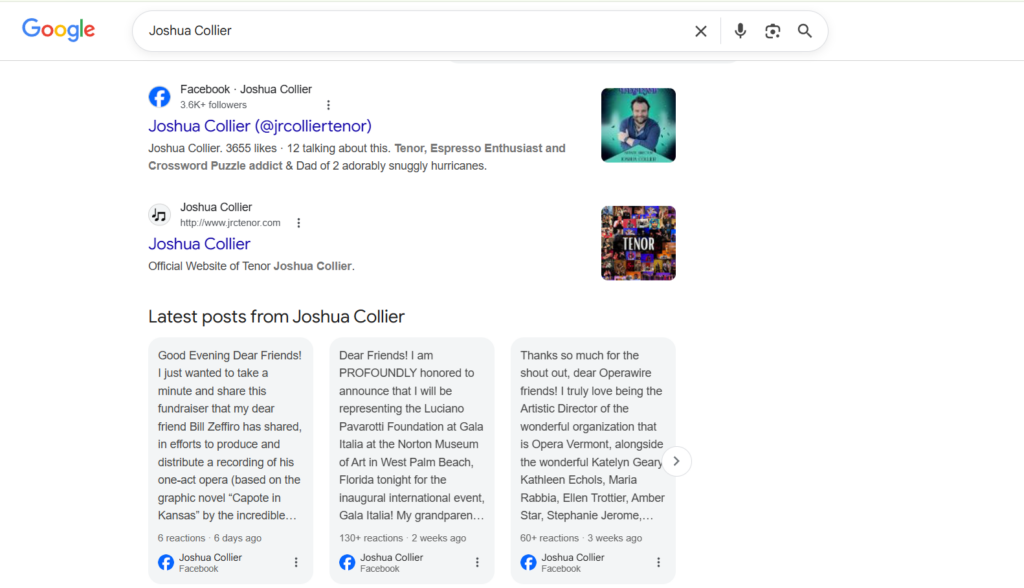Click 'Facebook · Joshua Collier' source label
The height and width of the screenshot is (588, 1024).
[246, 90]
